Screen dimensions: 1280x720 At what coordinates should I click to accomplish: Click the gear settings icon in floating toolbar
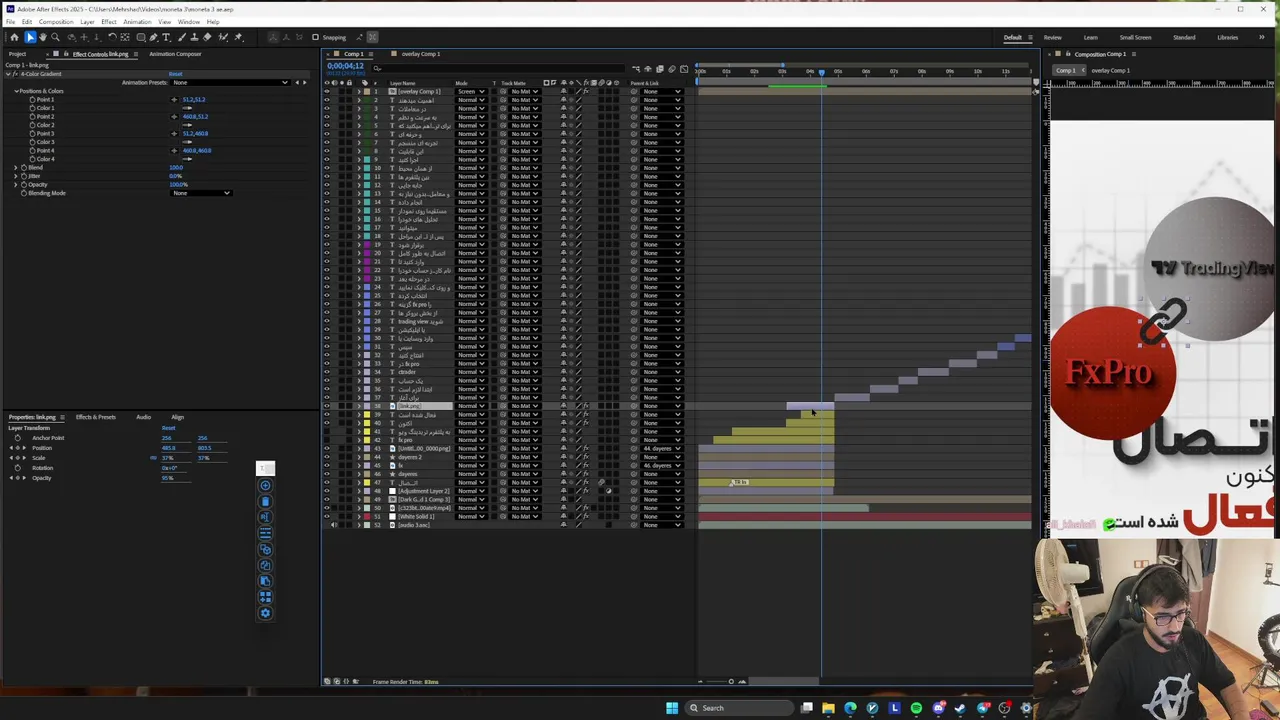pyautogui.click(x=265, y=613)
